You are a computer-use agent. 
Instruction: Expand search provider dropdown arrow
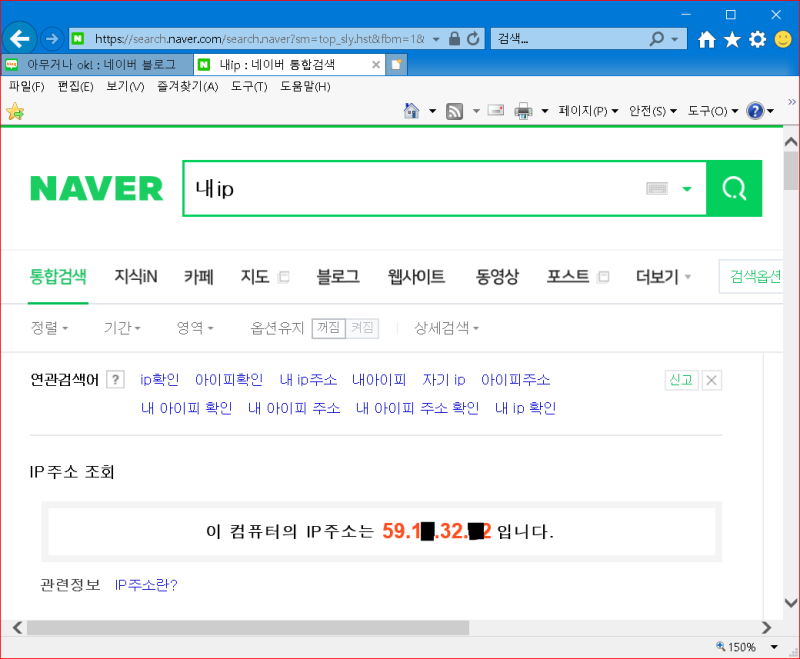pos(674,39)
